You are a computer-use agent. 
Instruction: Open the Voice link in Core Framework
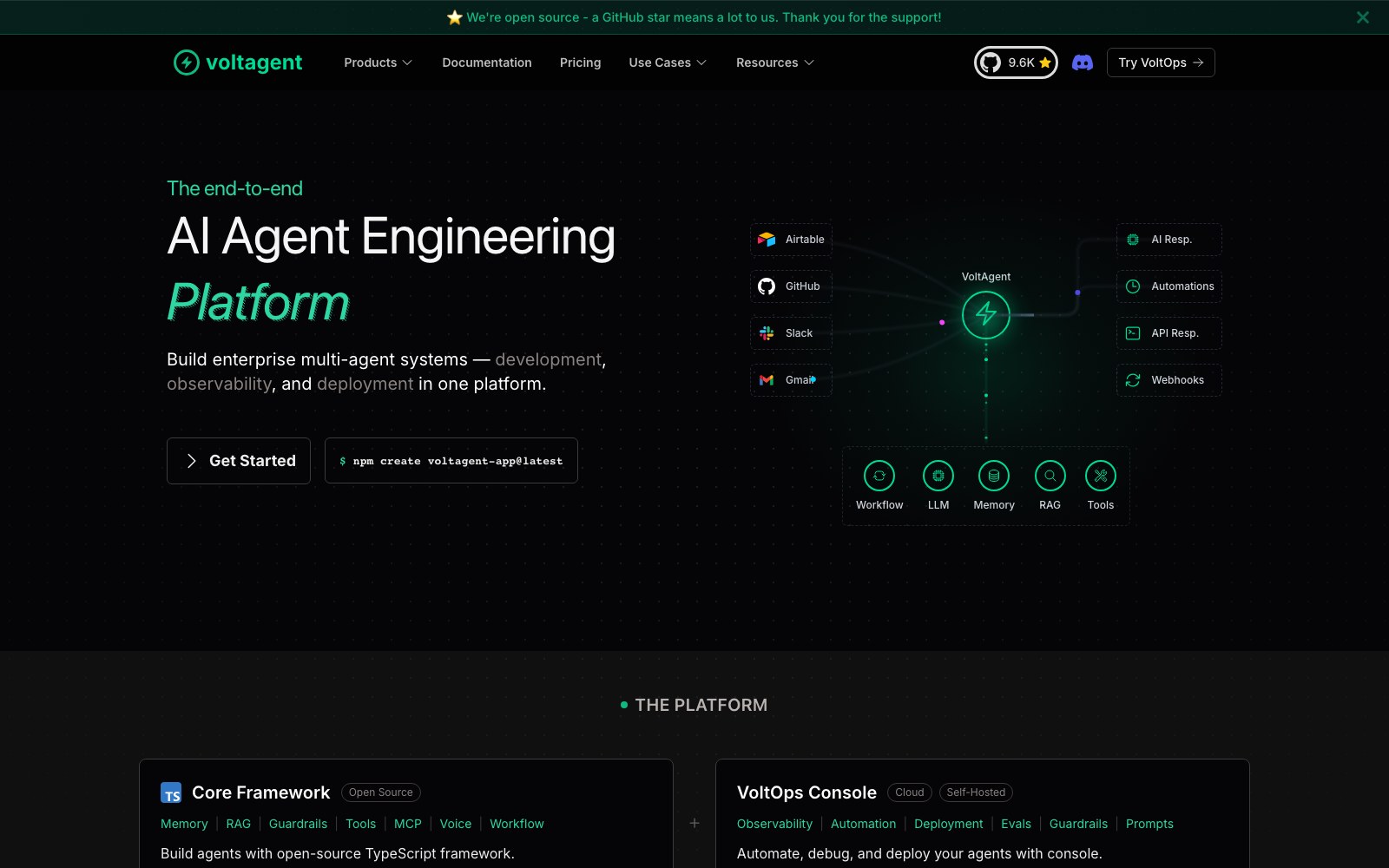[456, 824]
